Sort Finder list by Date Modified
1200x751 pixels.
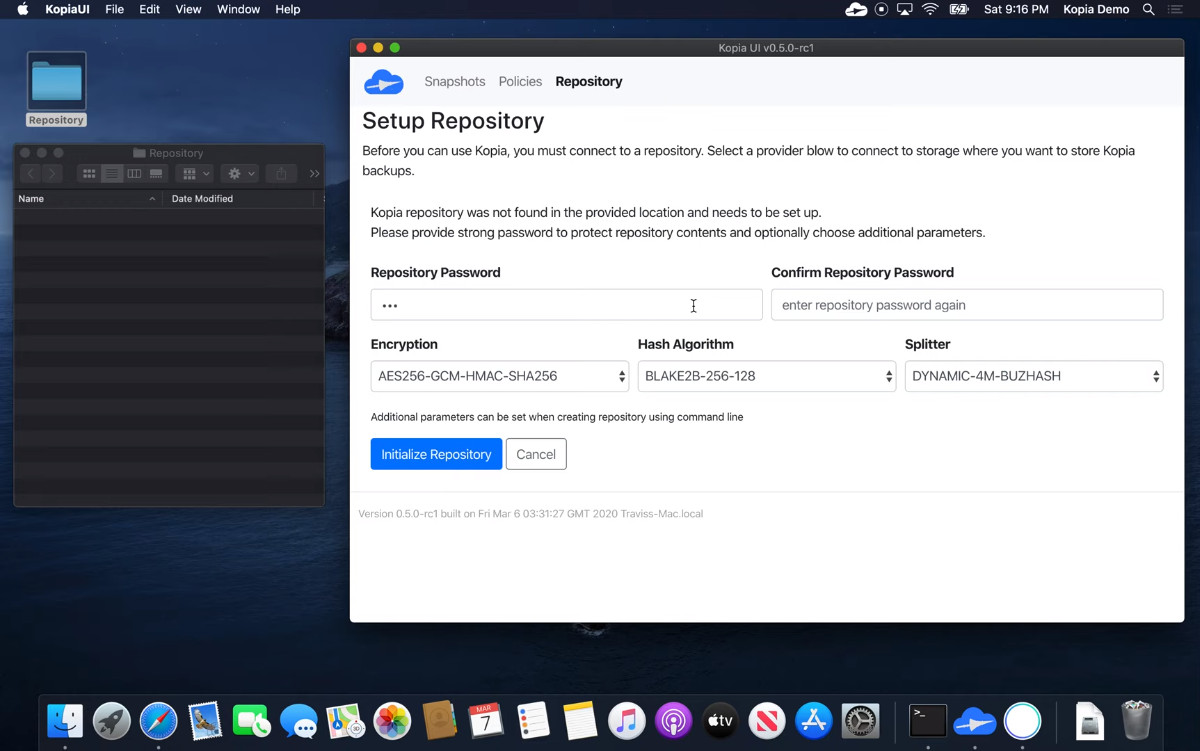pyautogui.click(x=240, y=199)
